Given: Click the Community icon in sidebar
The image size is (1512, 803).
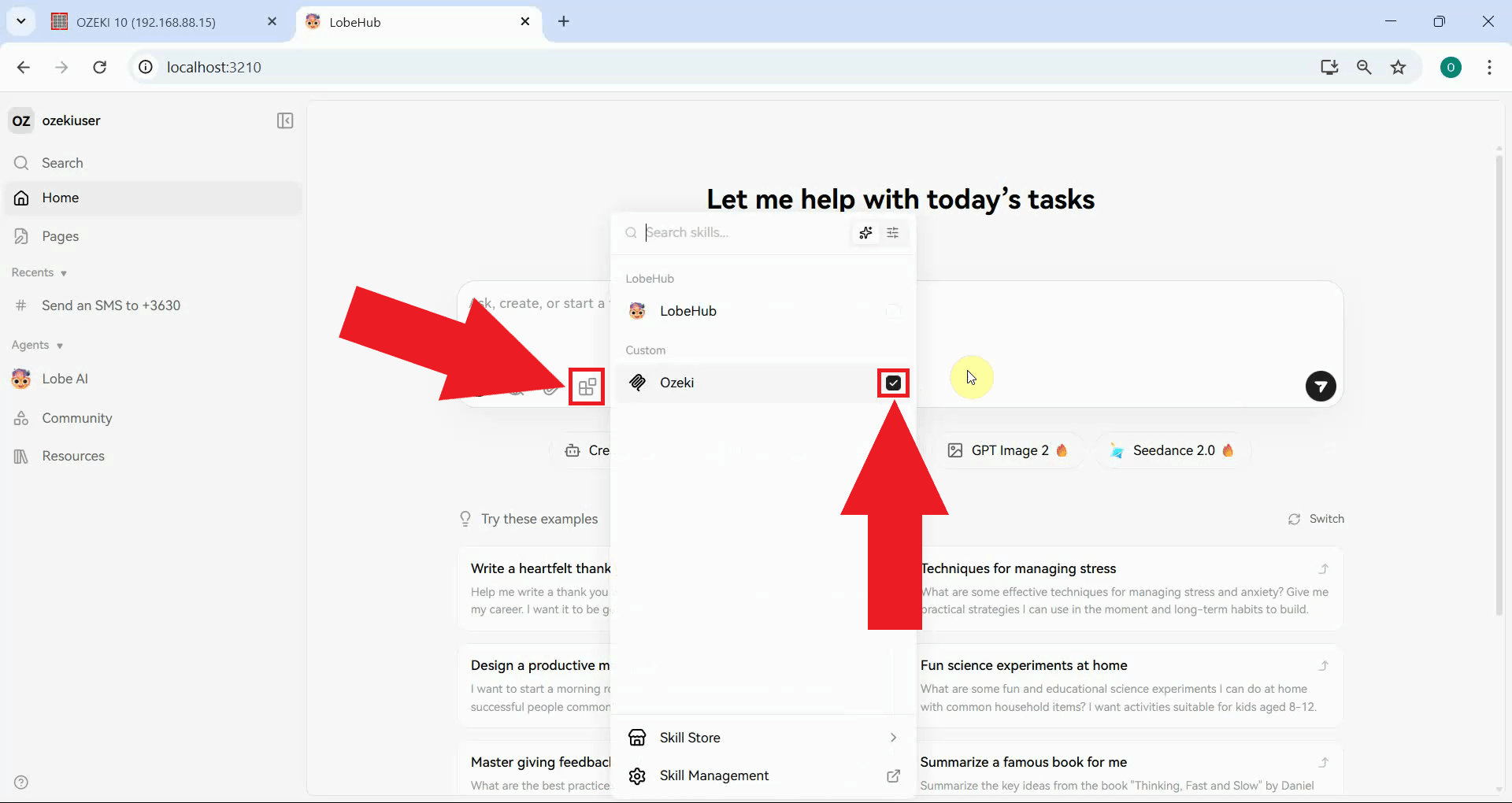Looking at the screenshot, I should point(21,418).
